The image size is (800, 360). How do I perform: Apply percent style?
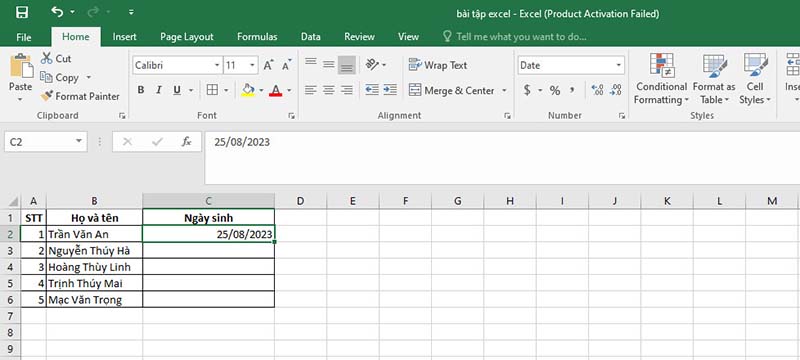tap(555, 90)
